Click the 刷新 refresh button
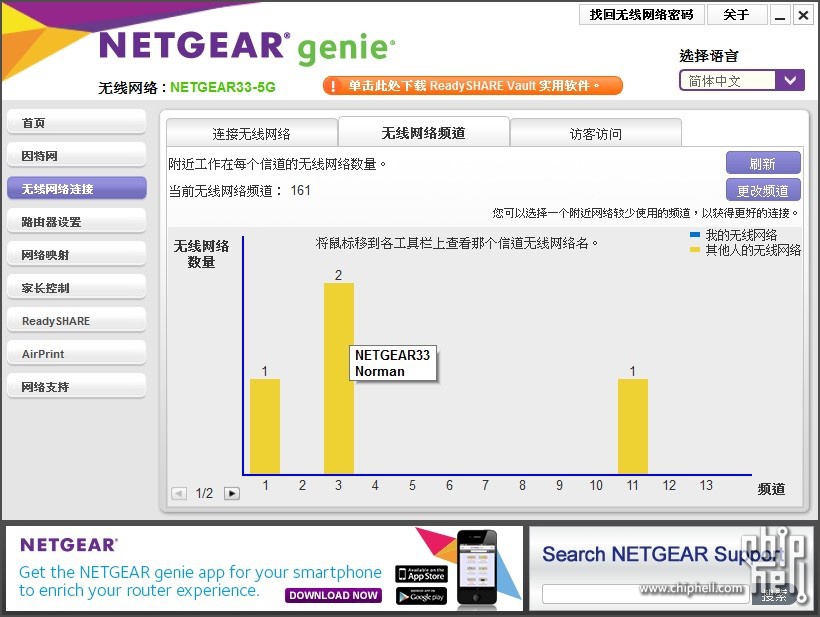 pos(763,163)
